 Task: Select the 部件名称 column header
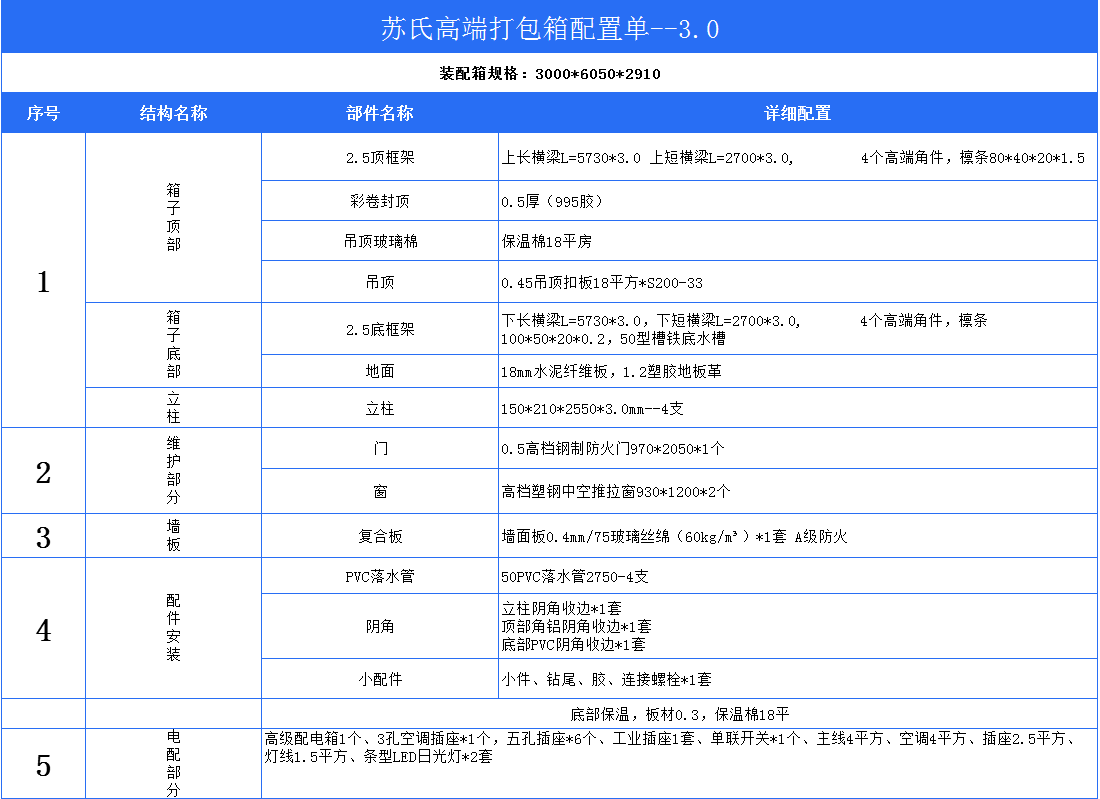pyautogui.click(x=380, y=113)
